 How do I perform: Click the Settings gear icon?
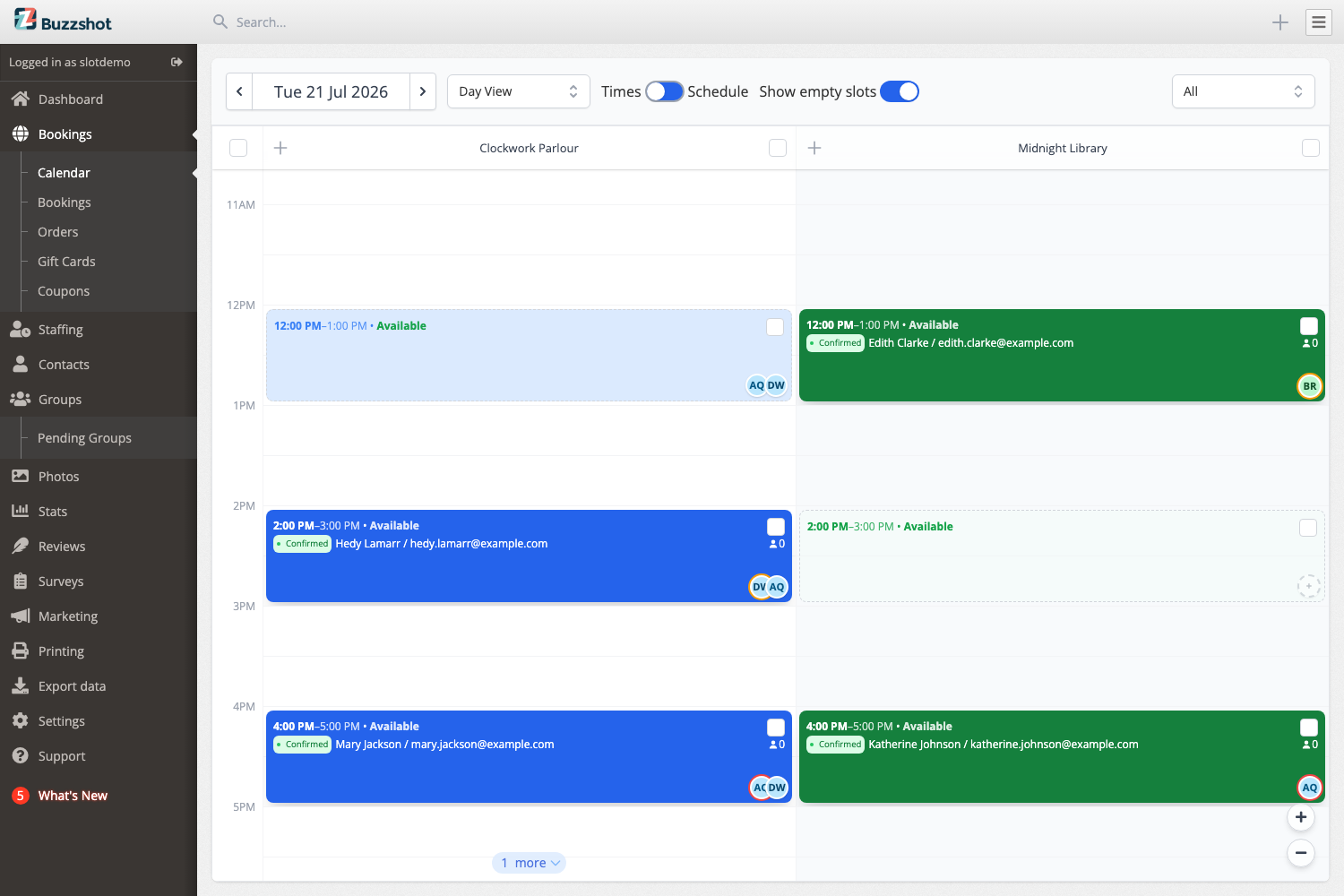[20, 720]
